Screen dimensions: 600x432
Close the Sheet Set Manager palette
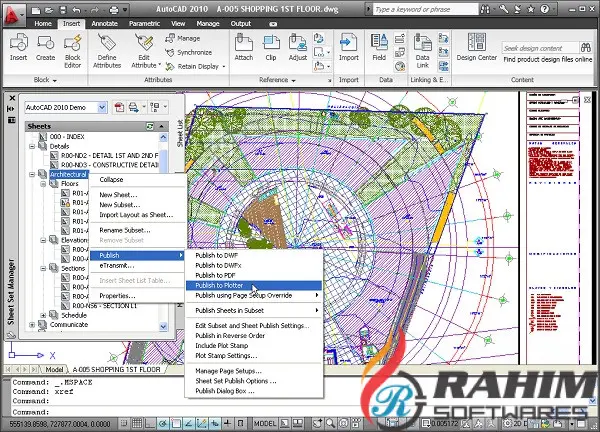pyautogui.click(x=12, y=98)
